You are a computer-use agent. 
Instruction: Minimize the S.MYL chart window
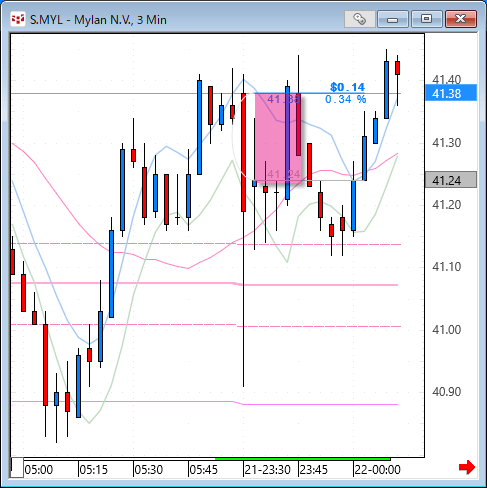coord(393,19)
